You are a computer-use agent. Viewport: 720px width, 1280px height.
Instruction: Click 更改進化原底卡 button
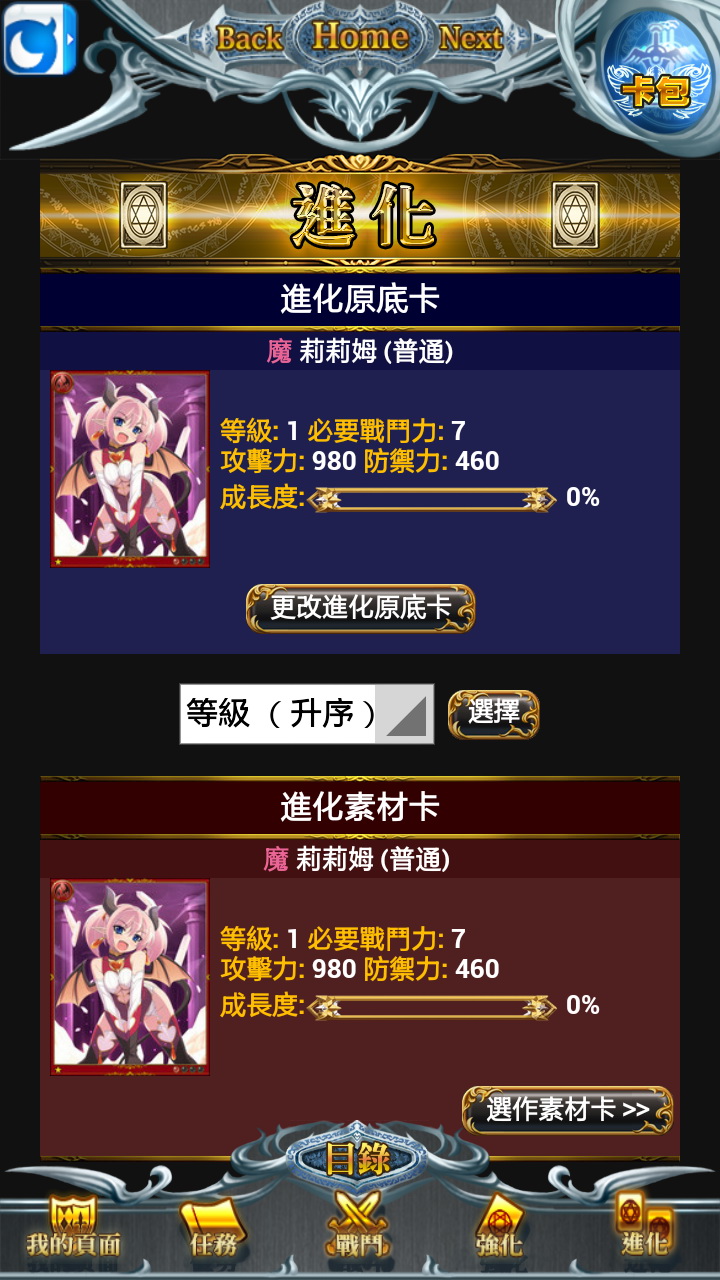pyautogui.click(x=360, y=608)
